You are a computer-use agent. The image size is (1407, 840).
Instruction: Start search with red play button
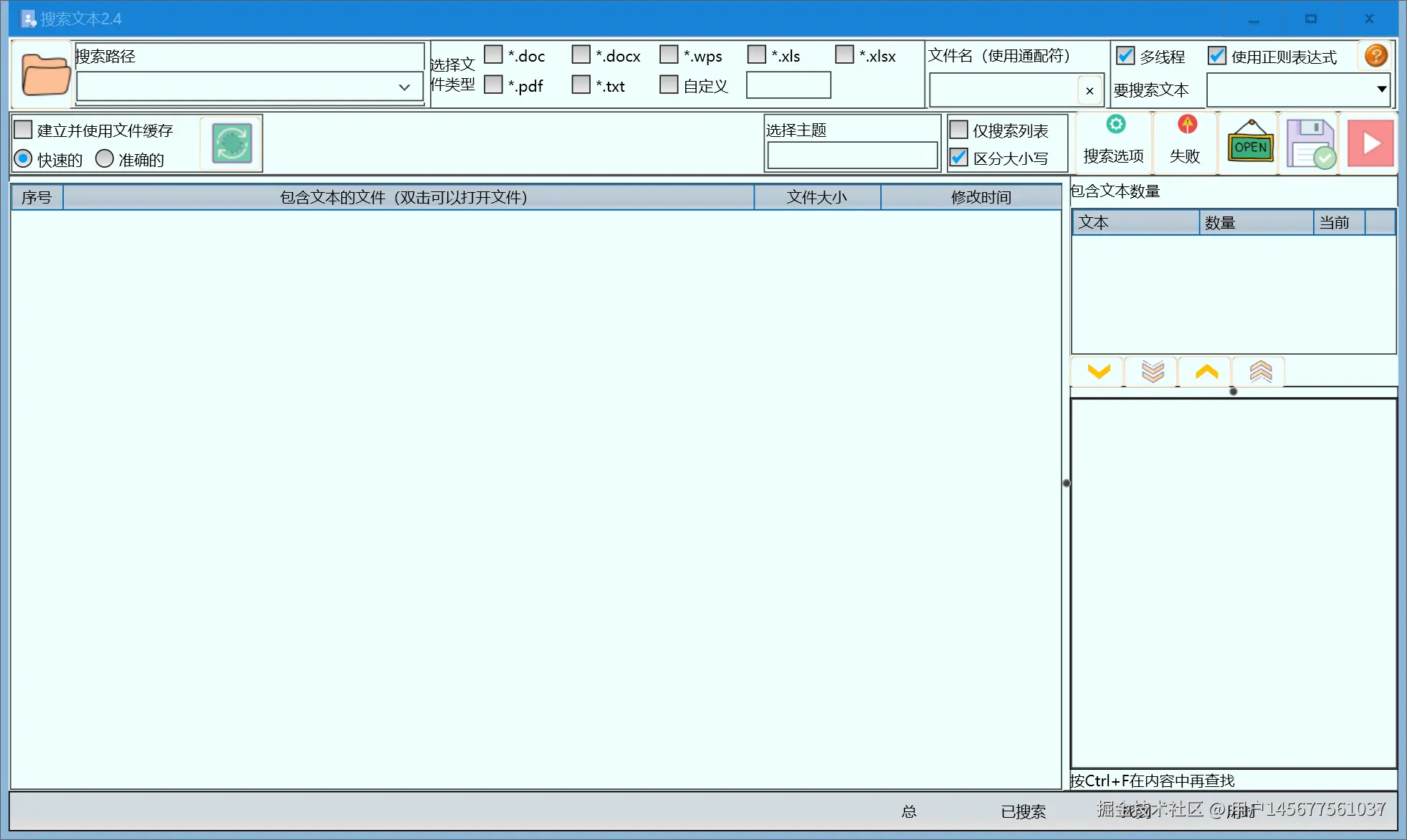[1370, 144]
